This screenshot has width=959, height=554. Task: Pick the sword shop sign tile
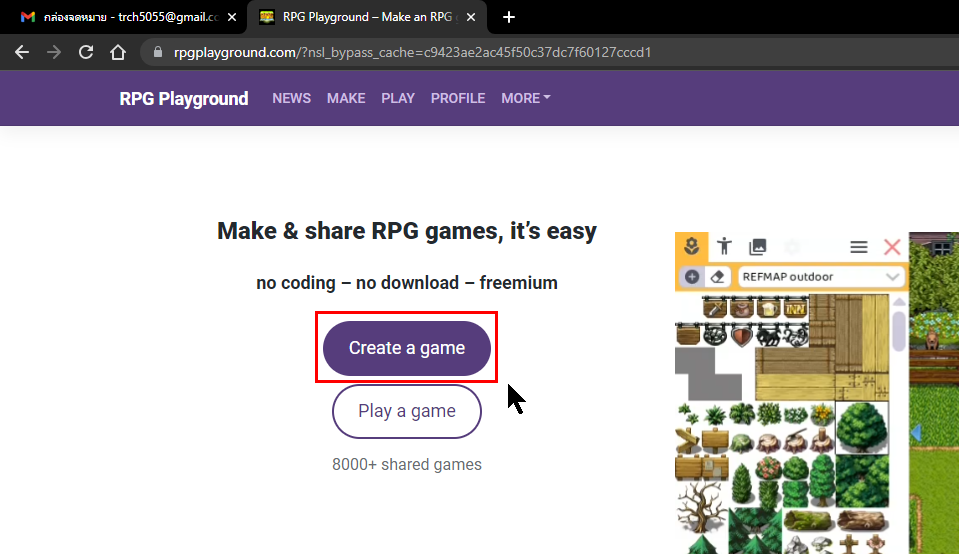pyautogui.click(x=714, y=308)
